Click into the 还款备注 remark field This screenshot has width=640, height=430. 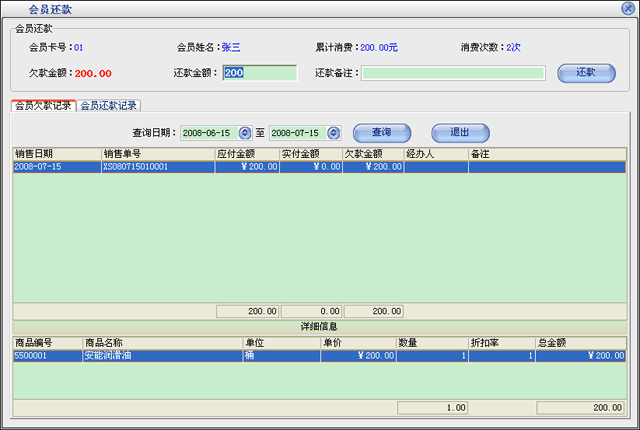pyautogui.click(x=452, y=73)
